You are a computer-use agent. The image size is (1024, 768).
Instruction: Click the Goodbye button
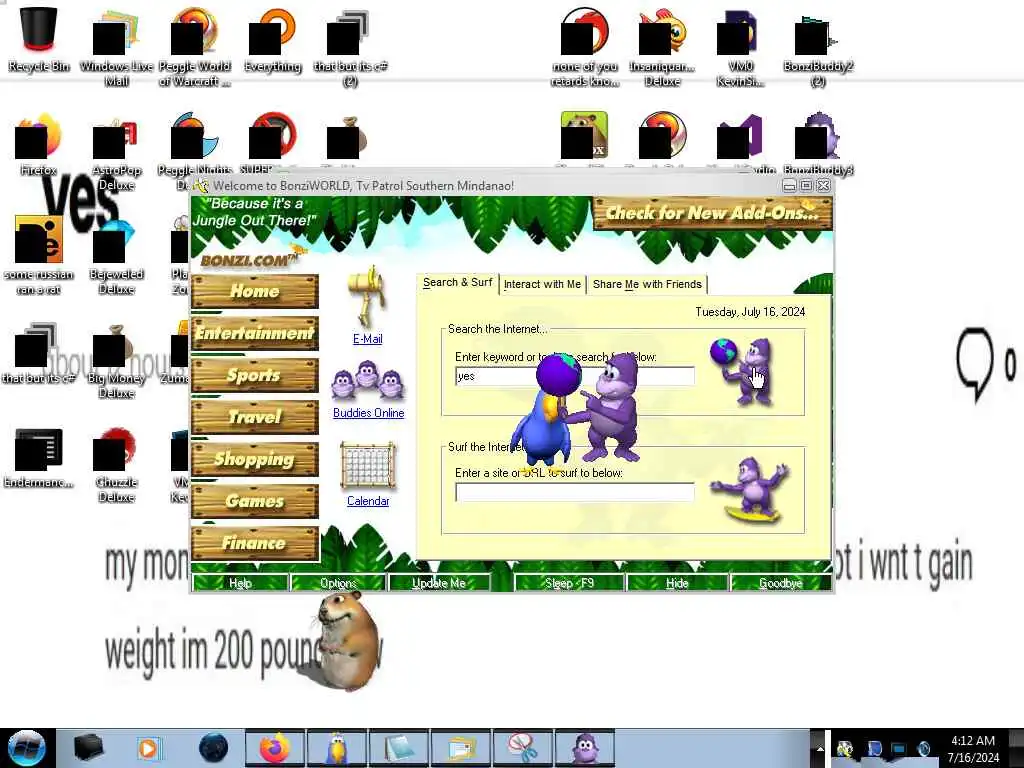pos(780,583)
